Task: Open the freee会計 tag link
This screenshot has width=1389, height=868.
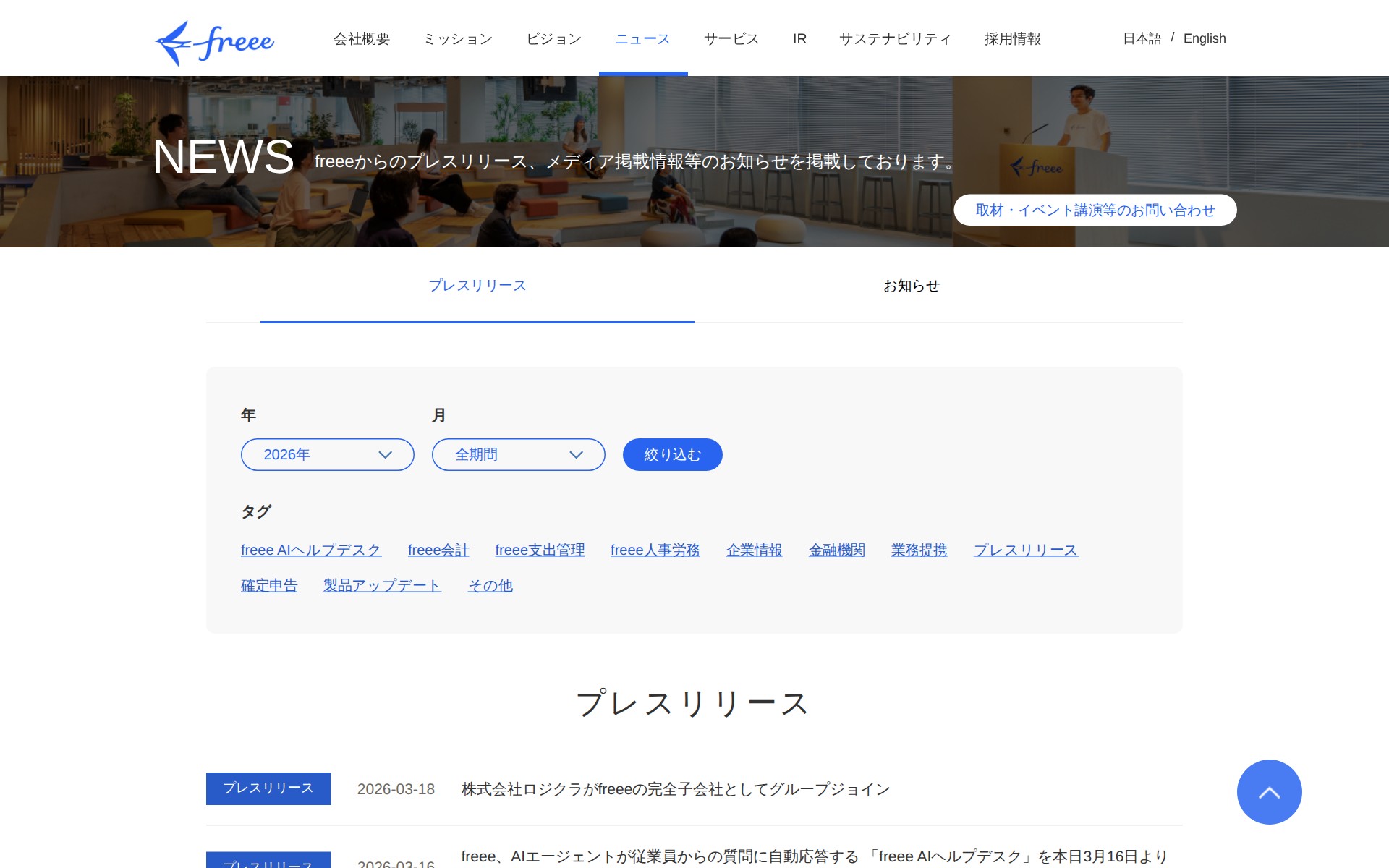Action: click(438, 550)
